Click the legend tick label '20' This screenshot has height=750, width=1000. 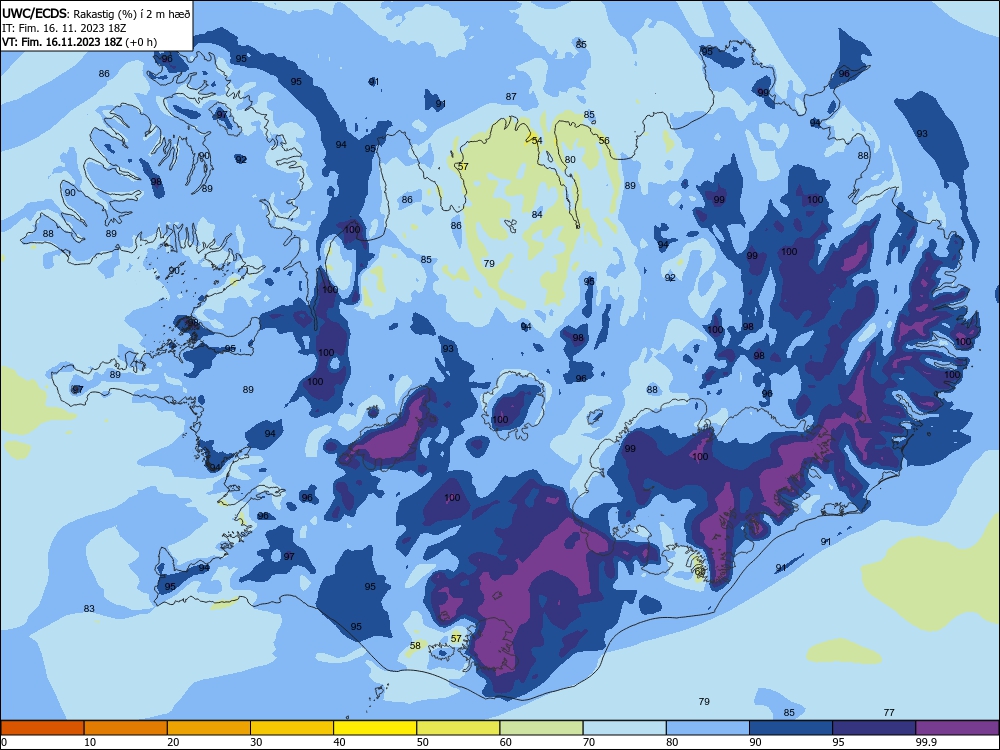173,742
